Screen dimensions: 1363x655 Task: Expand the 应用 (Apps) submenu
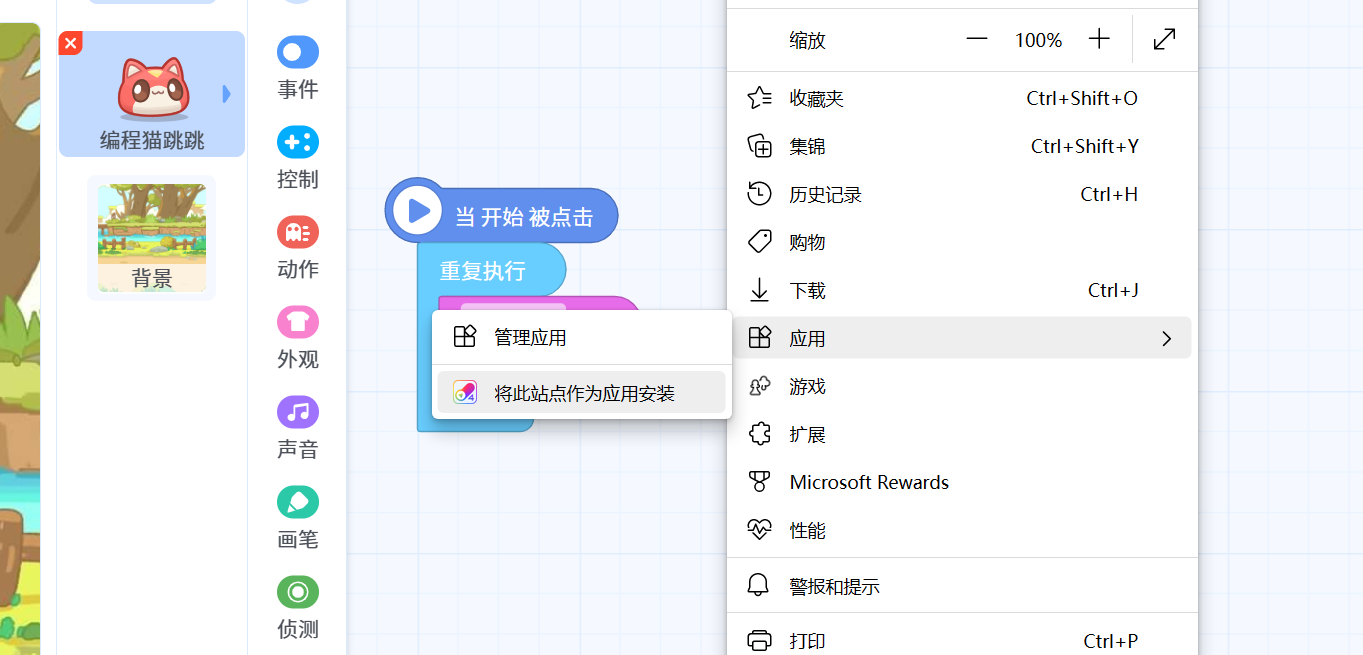pos(962,338)
